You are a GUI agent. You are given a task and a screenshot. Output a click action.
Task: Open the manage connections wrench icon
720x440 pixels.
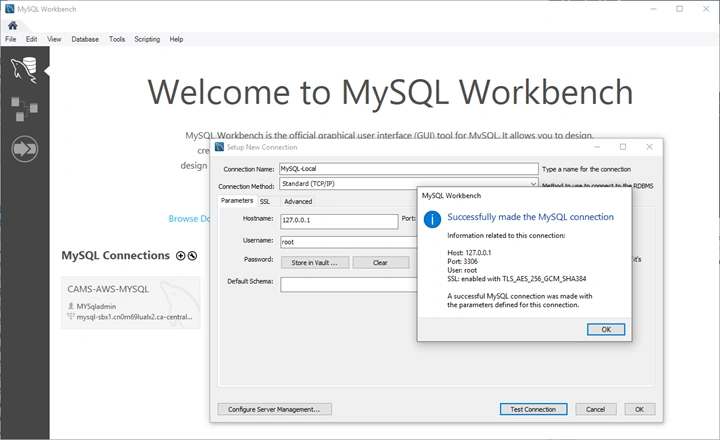192,256
